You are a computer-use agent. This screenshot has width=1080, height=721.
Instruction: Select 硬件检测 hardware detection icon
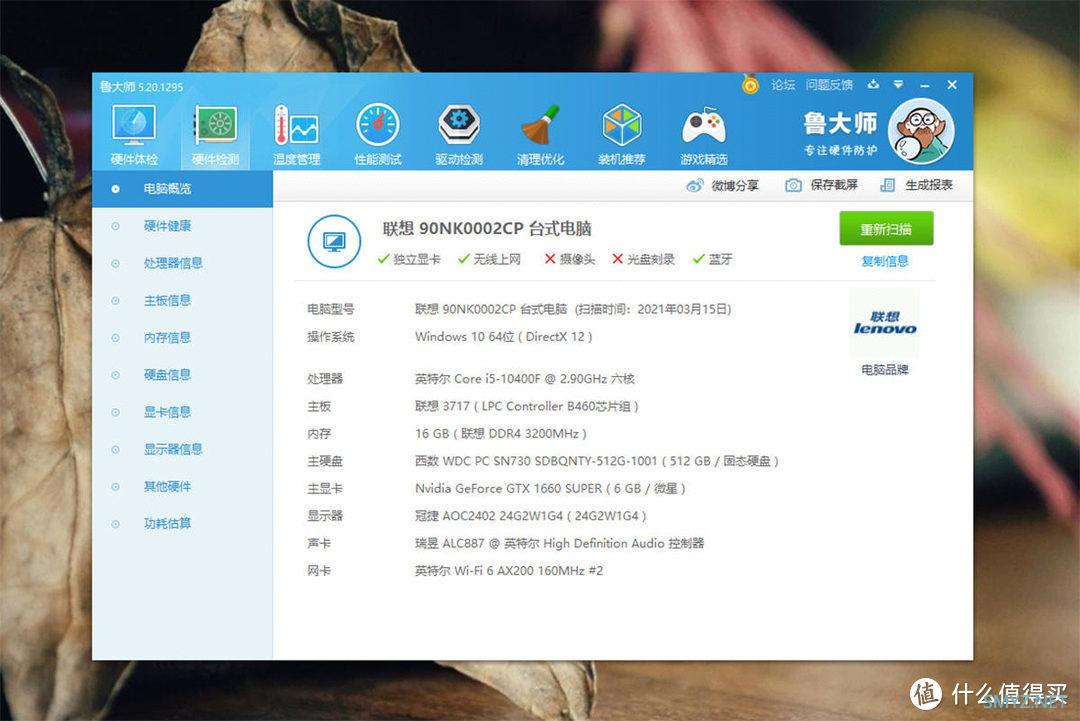[x=216, y=135]
